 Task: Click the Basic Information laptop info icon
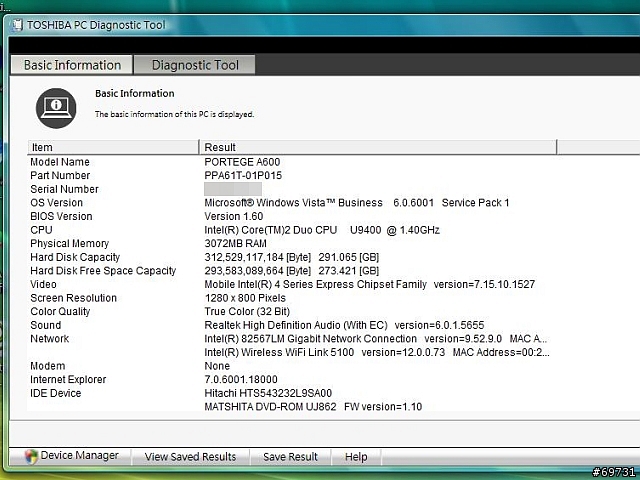pos(56,108)
